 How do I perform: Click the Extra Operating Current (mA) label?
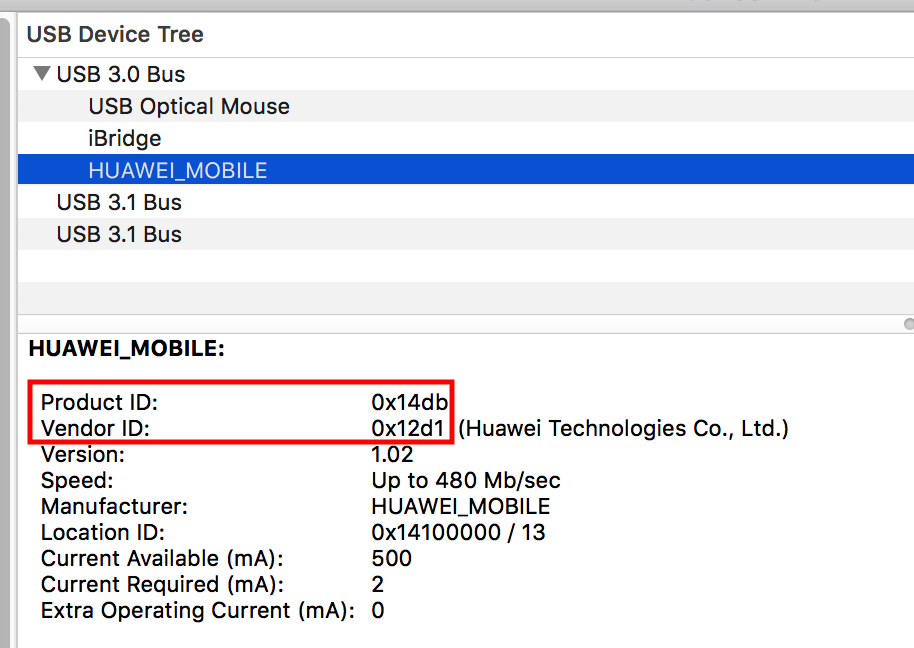point(198,611)
